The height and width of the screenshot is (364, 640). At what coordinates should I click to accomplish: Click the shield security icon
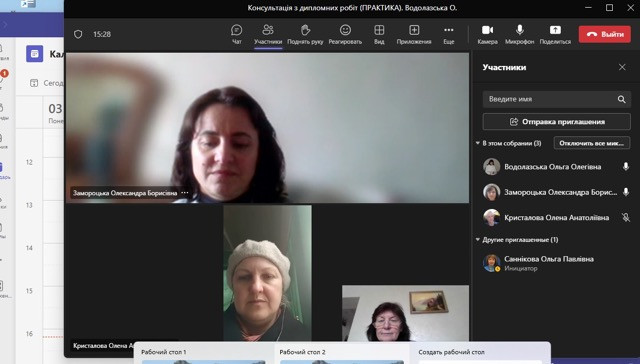click(x=78, y=34)
